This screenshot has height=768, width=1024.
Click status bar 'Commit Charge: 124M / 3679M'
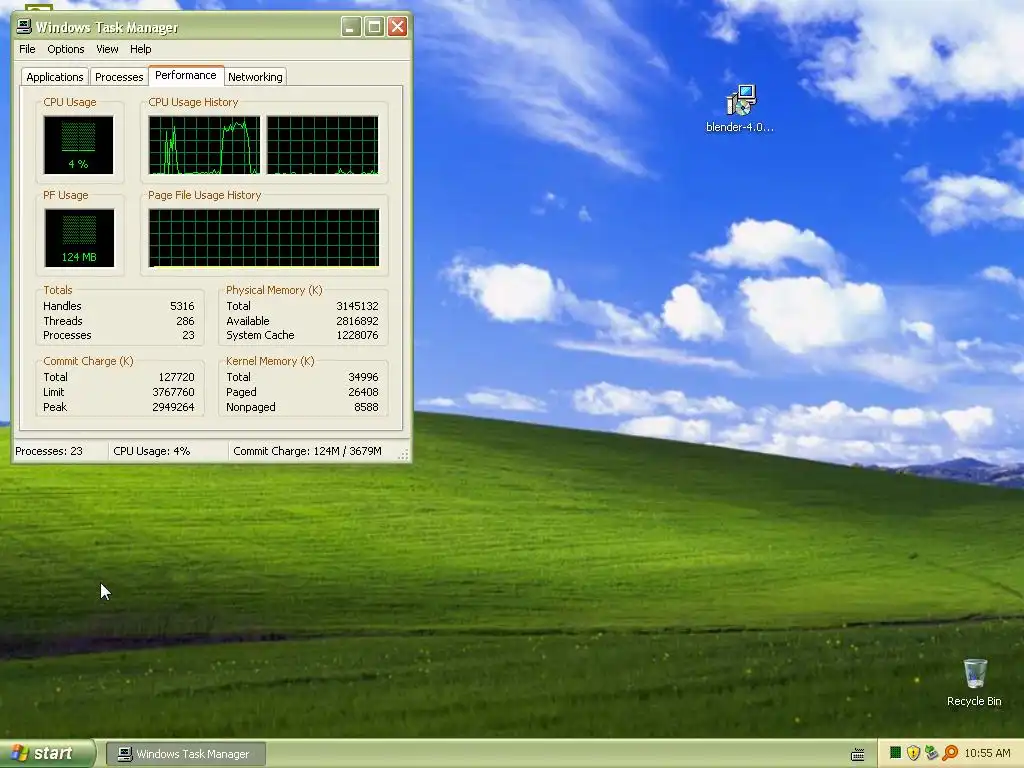[x=308, y=451]
